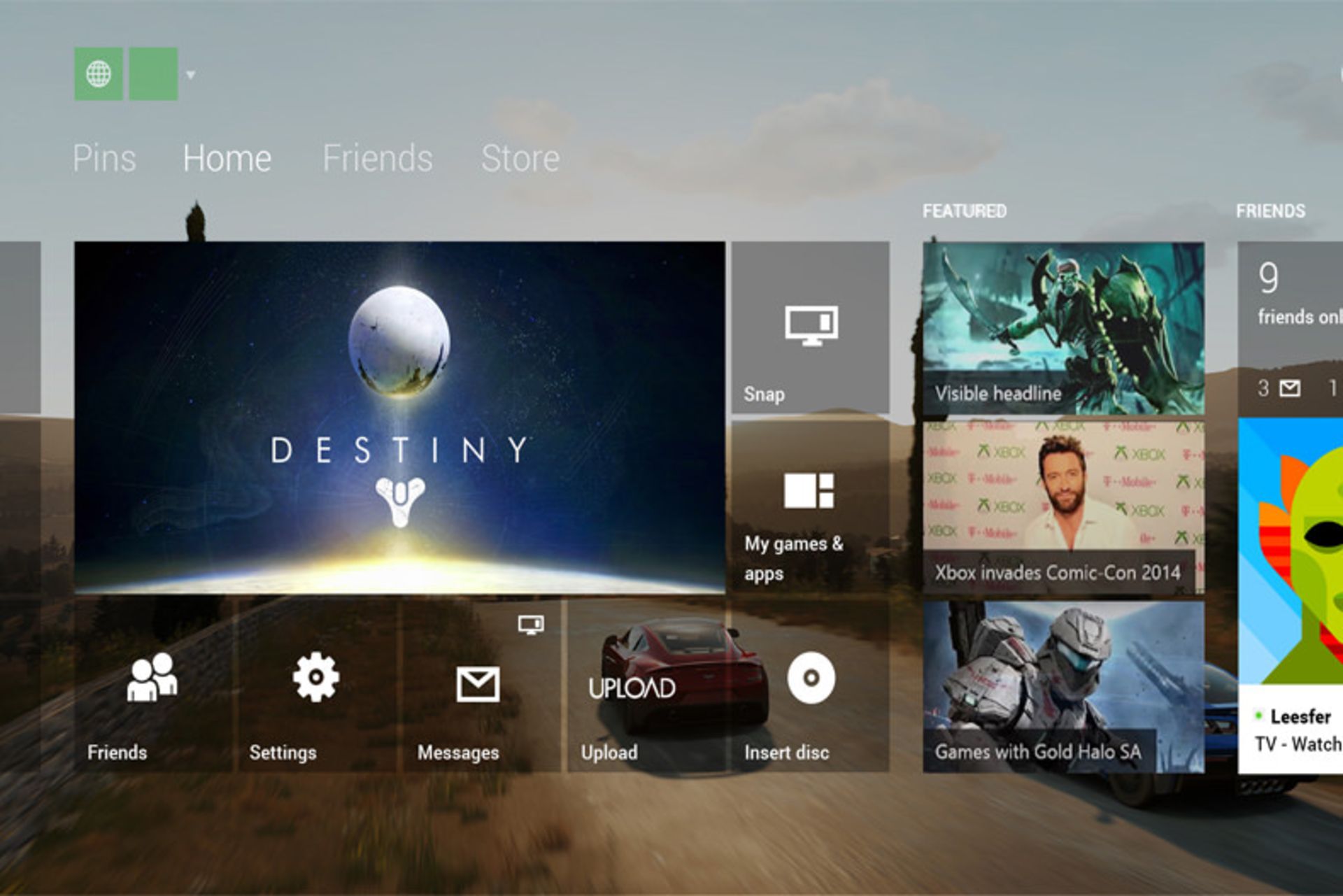Launch the Destiny game tile
This screenshot has width=1343, height=896.
[399, 418]
